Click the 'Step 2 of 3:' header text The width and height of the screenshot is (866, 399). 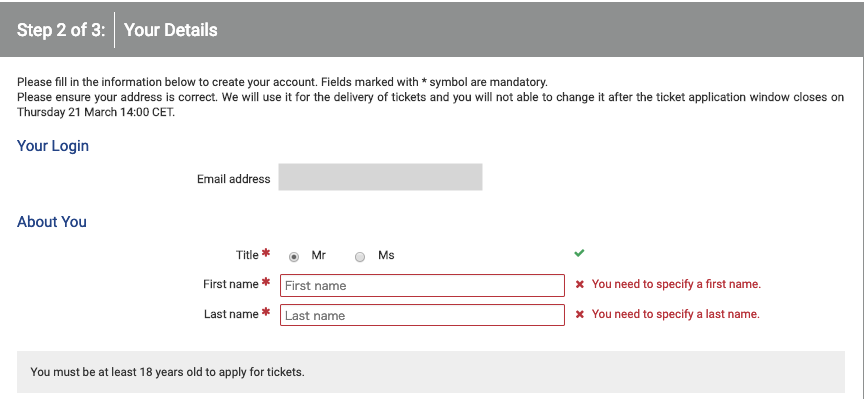coord(61,30)
